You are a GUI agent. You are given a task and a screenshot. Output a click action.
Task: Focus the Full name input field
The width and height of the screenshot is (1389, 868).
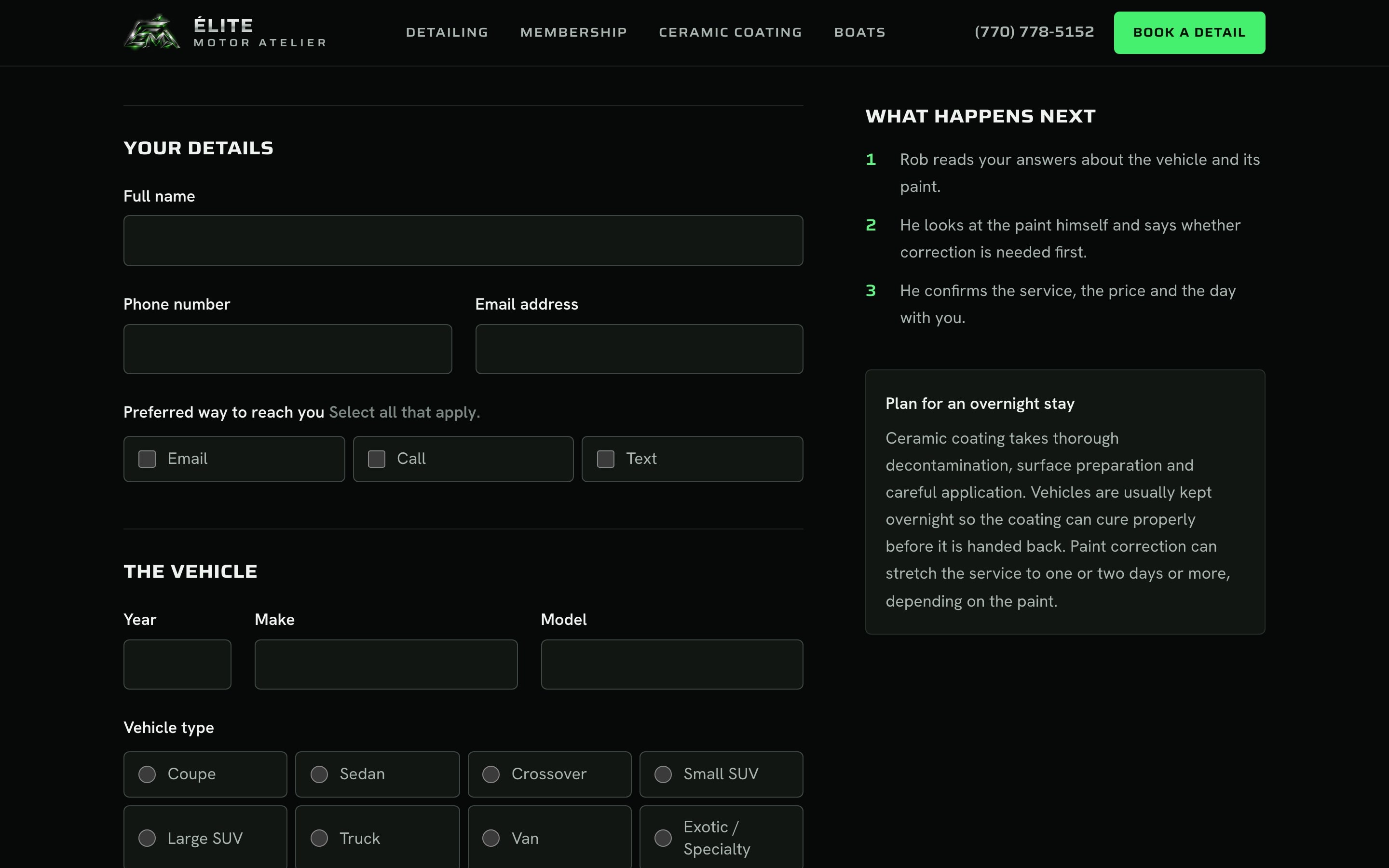coord(463,241)
